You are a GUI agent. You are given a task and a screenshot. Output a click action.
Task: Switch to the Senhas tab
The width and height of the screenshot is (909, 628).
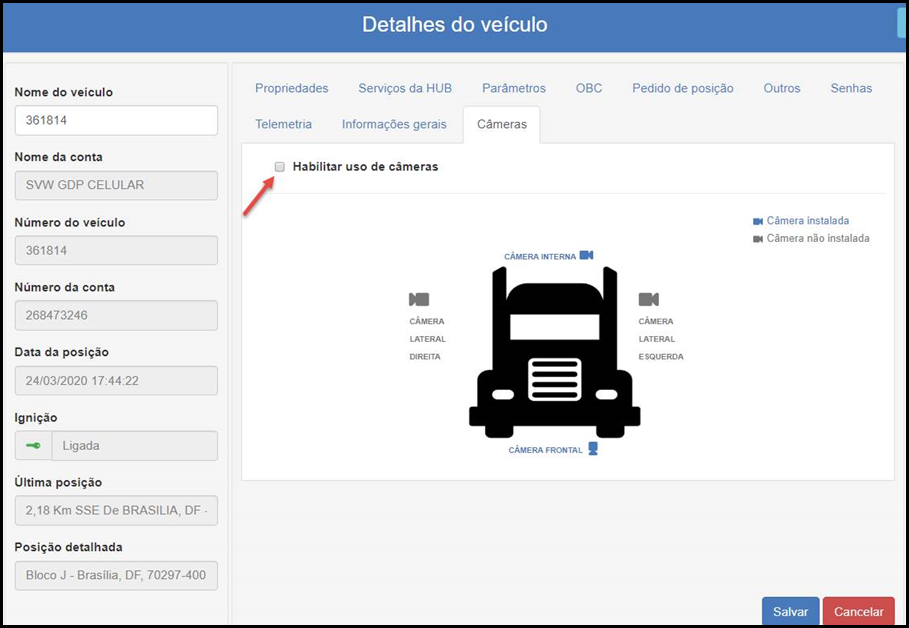[x=851, y=88]
